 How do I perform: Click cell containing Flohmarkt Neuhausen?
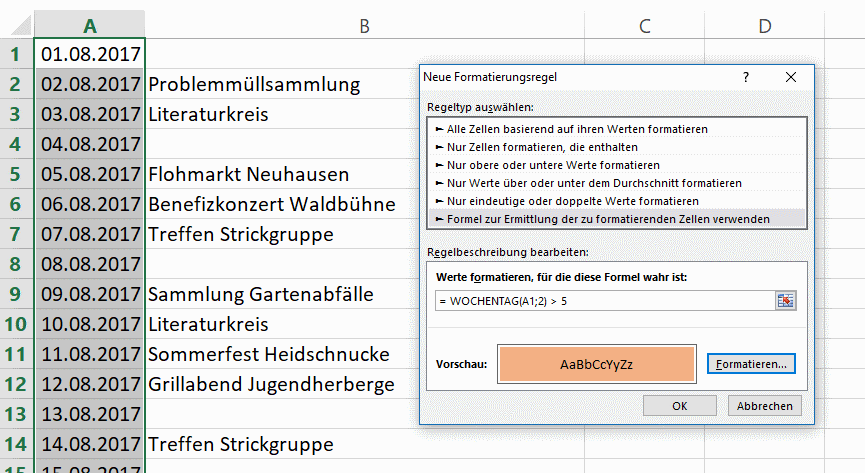click(248, 174)
